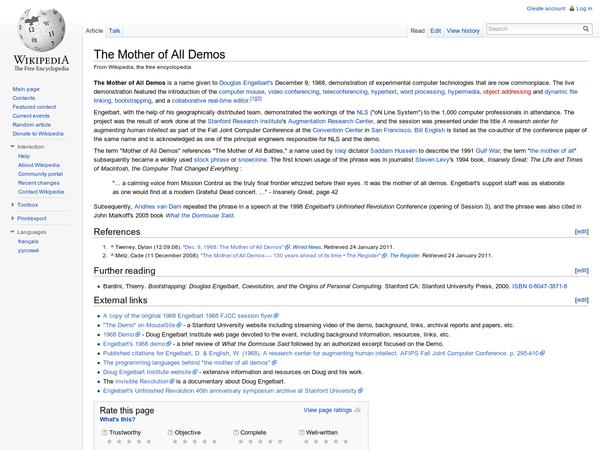Open the Doug Engelbart Institute website link
This screenshot has height=450, width=600.
147,372
